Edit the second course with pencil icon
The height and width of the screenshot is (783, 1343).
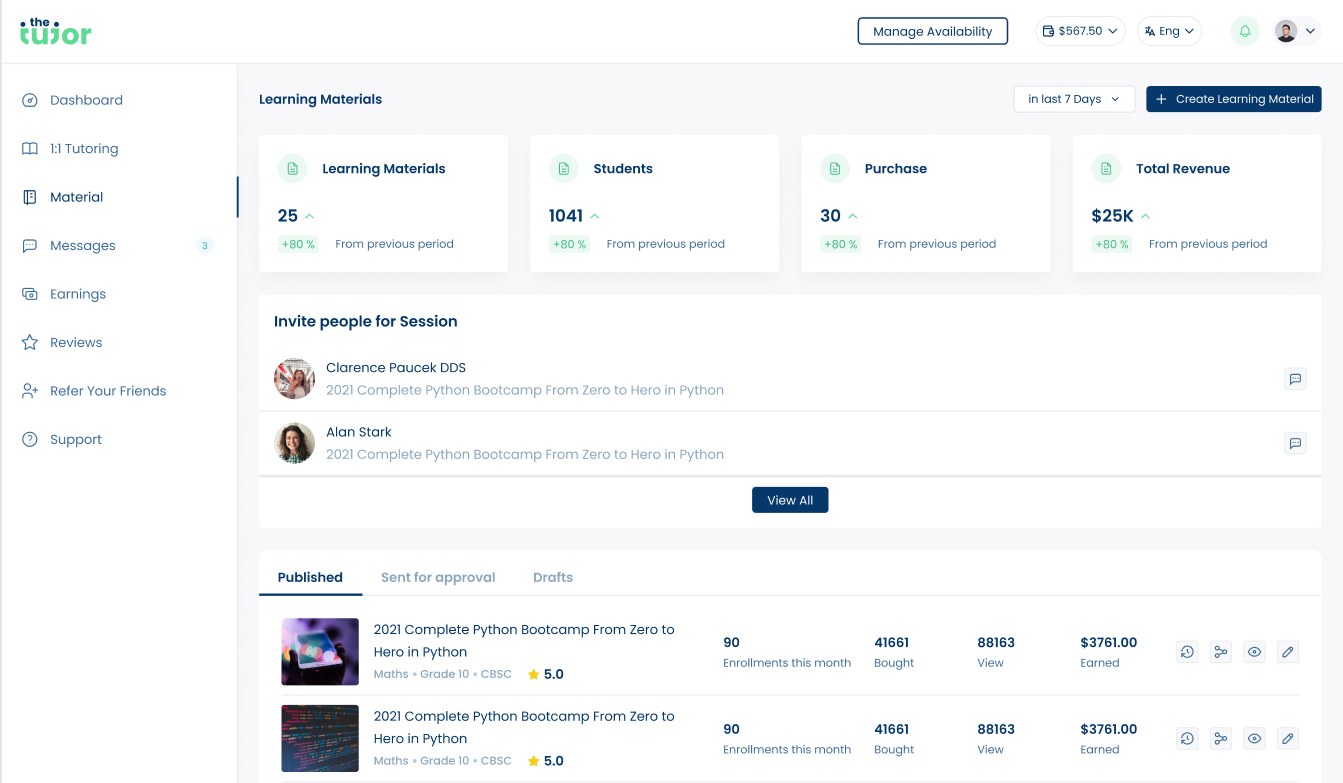(1288, 739)
